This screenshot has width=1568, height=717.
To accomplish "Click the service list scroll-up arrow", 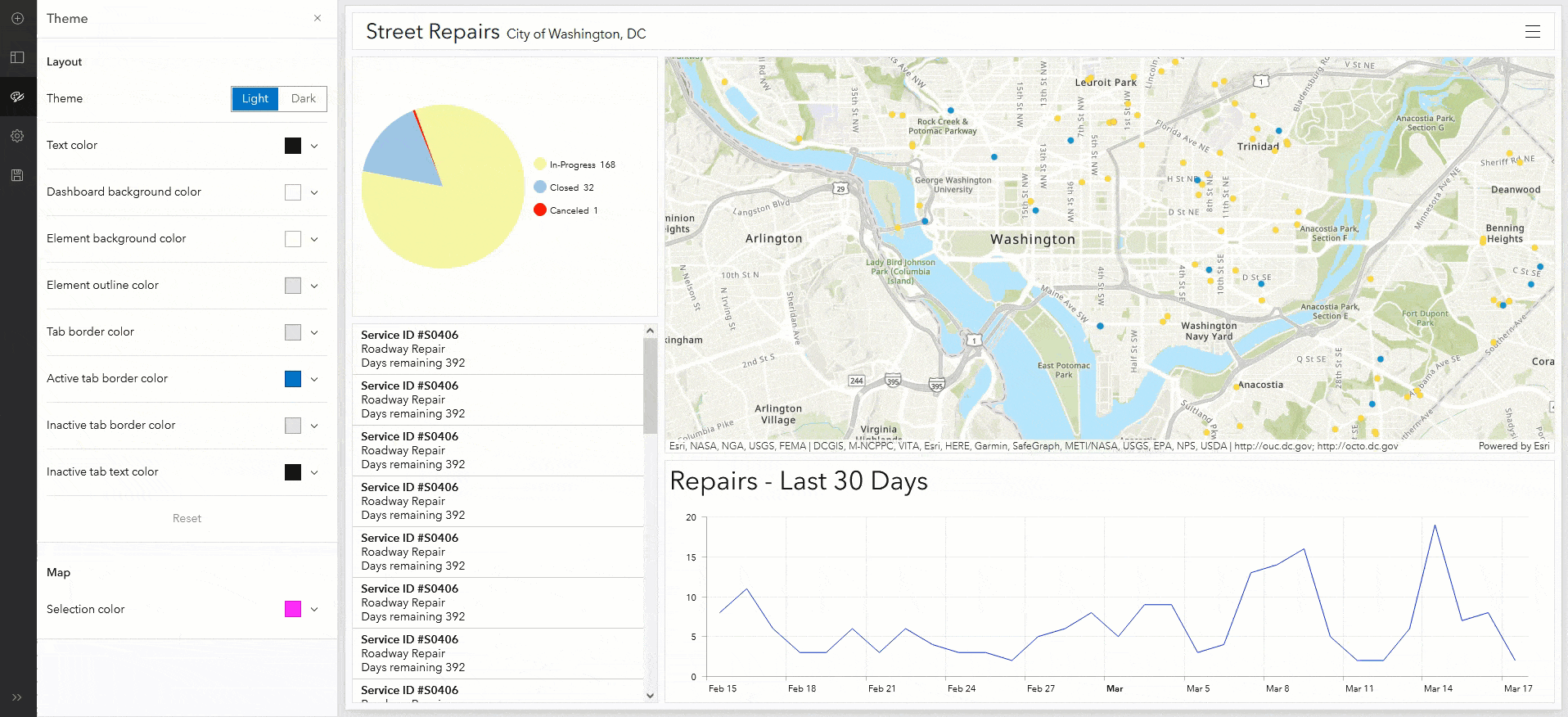I will (x=651, y=331).
